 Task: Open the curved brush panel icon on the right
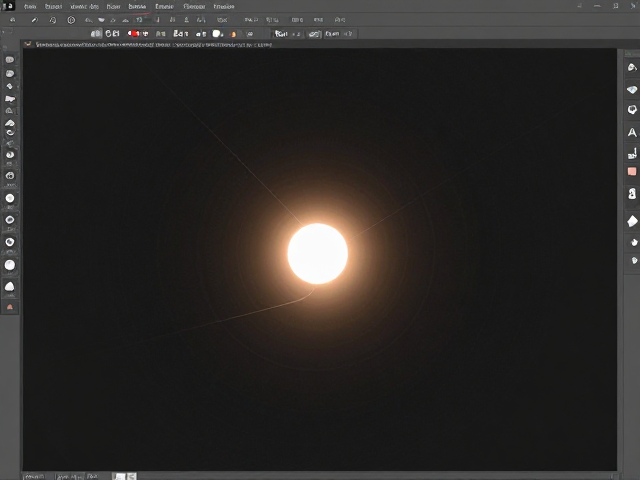point(632,67)
